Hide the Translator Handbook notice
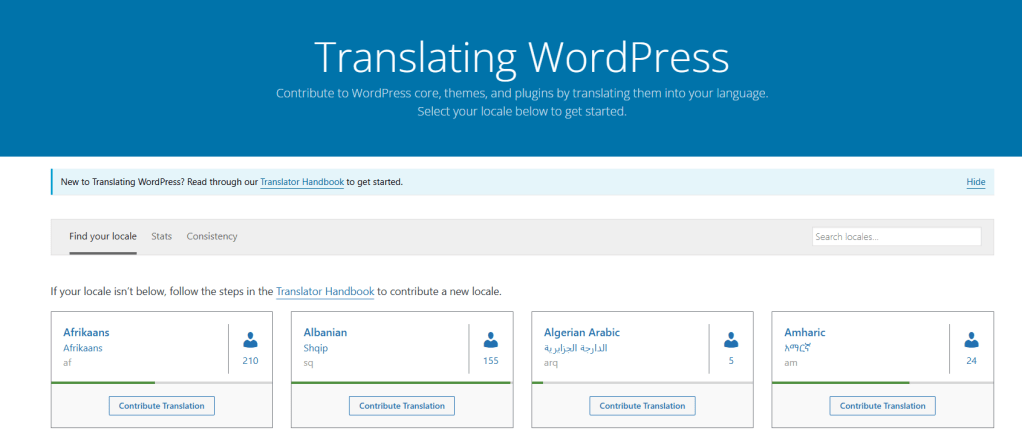Viewport: 1022px width, 442px height. coord(976,182)
